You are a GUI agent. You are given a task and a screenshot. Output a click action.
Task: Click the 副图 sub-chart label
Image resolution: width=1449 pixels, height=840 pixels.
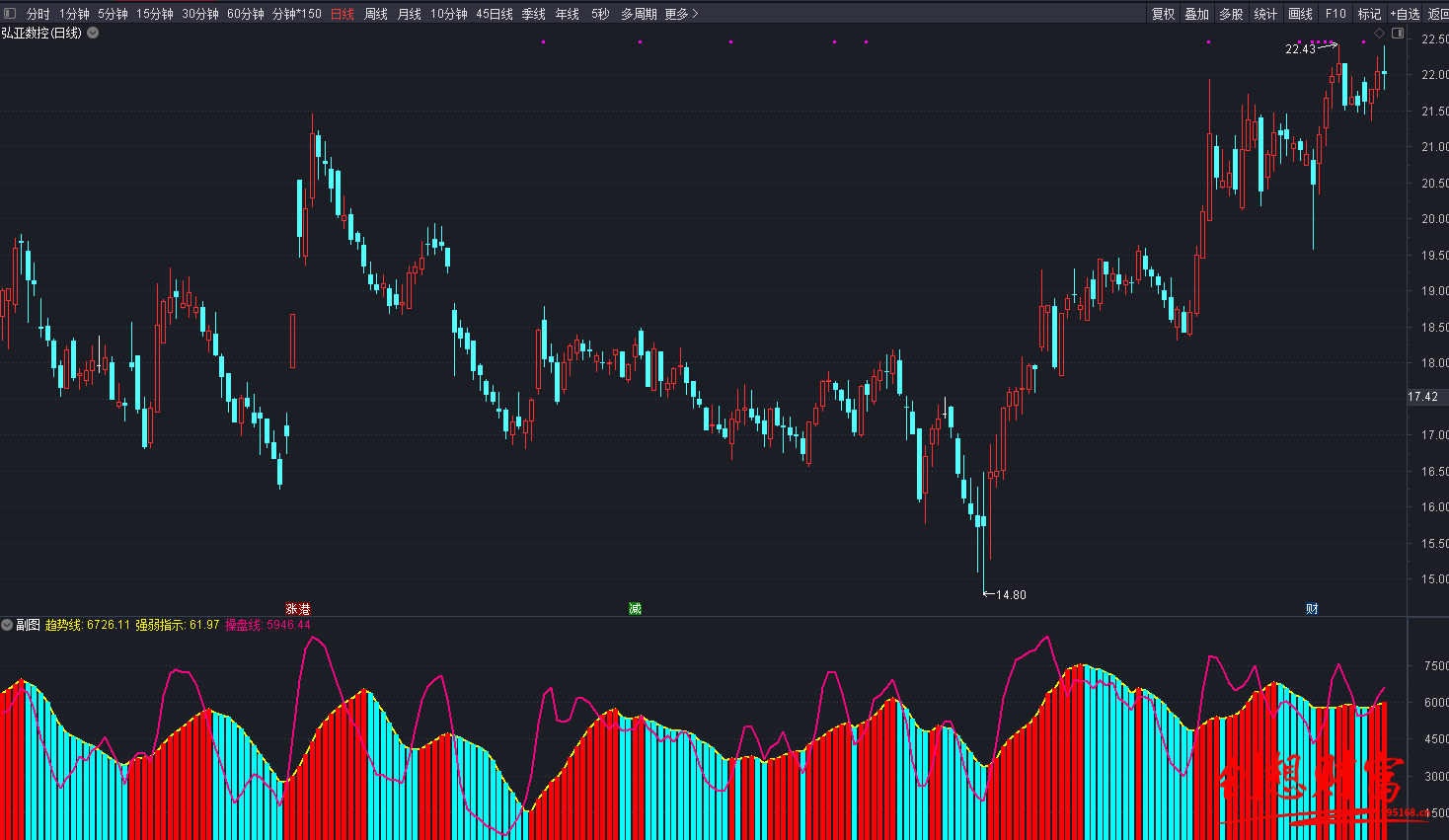(28, 625)
